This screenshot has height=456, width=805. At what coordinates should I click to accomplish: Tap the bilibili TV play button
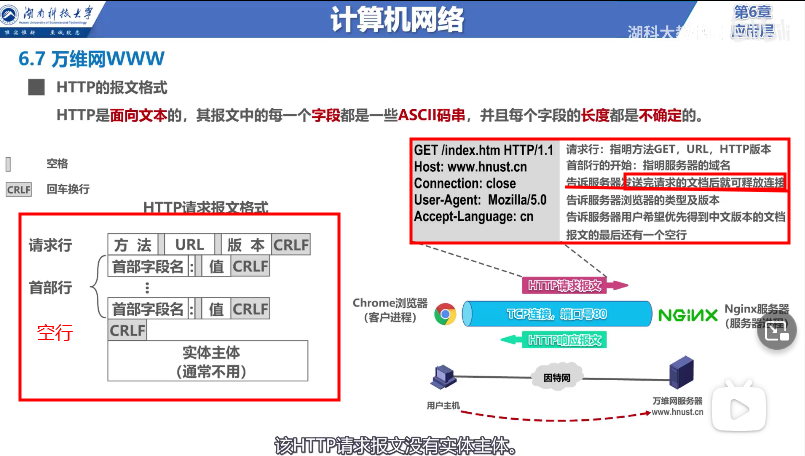(739, 408)
